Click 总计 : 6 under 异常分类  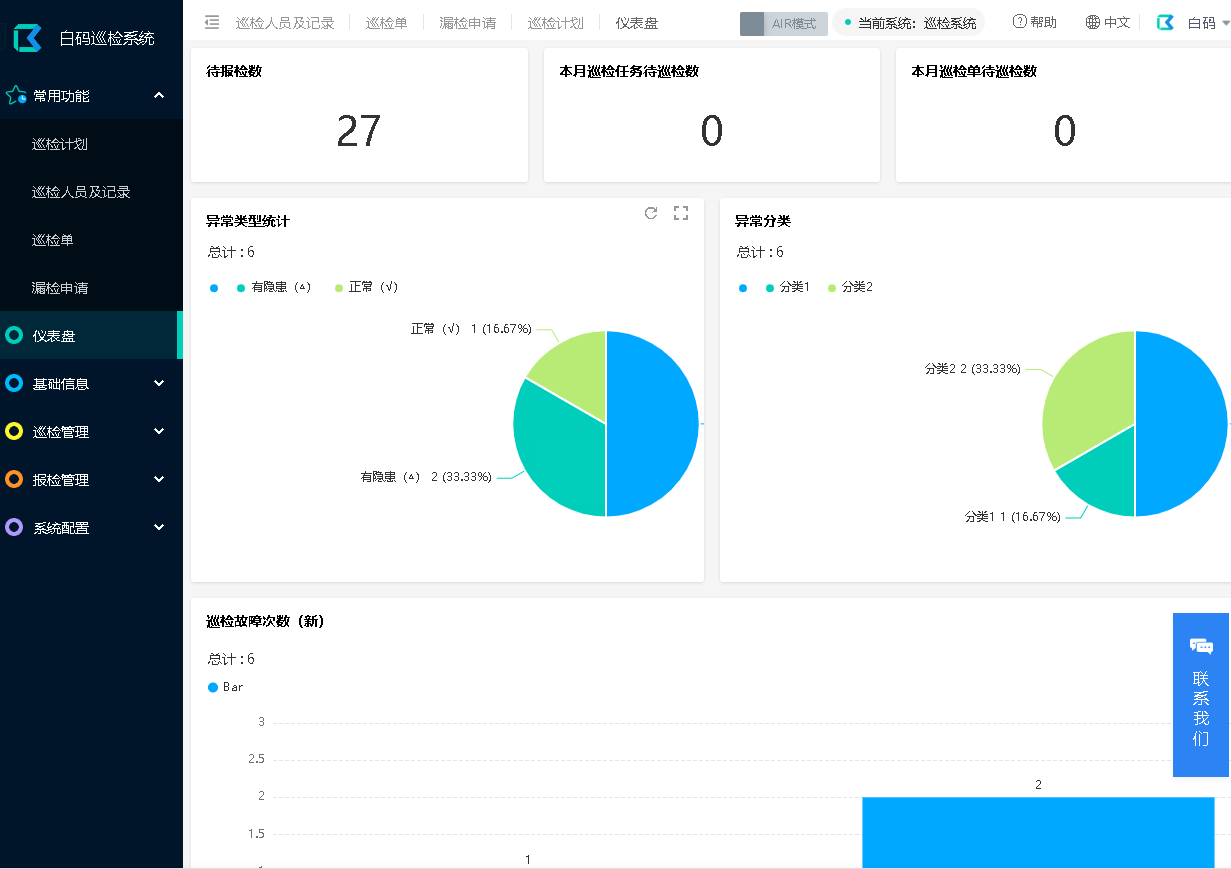(760, 252)
